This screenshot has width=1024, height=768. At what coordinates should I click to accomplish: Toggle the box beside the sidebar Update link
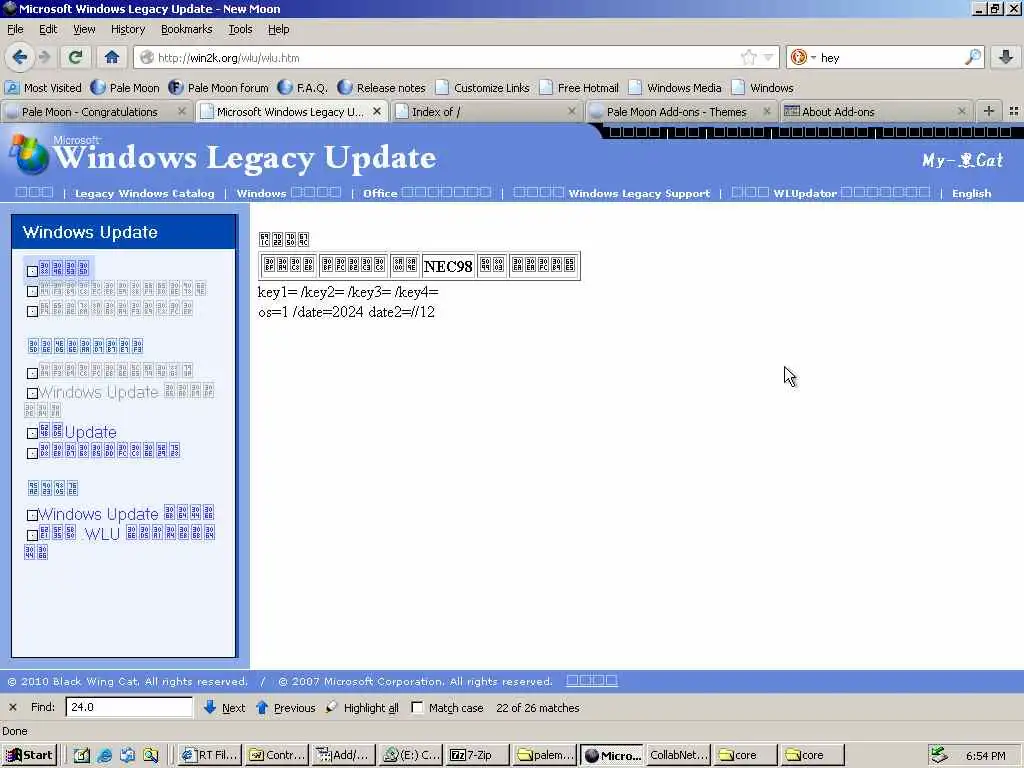click(x=32, y=434)
